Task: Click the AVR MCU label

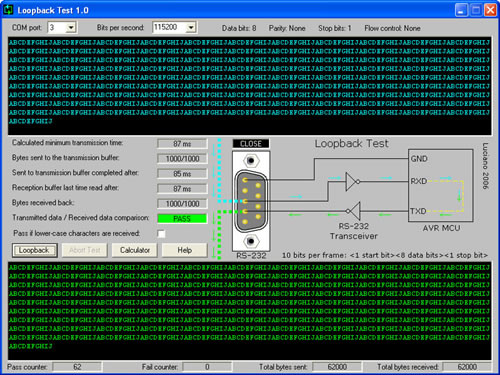Action: tap(441, 228)
